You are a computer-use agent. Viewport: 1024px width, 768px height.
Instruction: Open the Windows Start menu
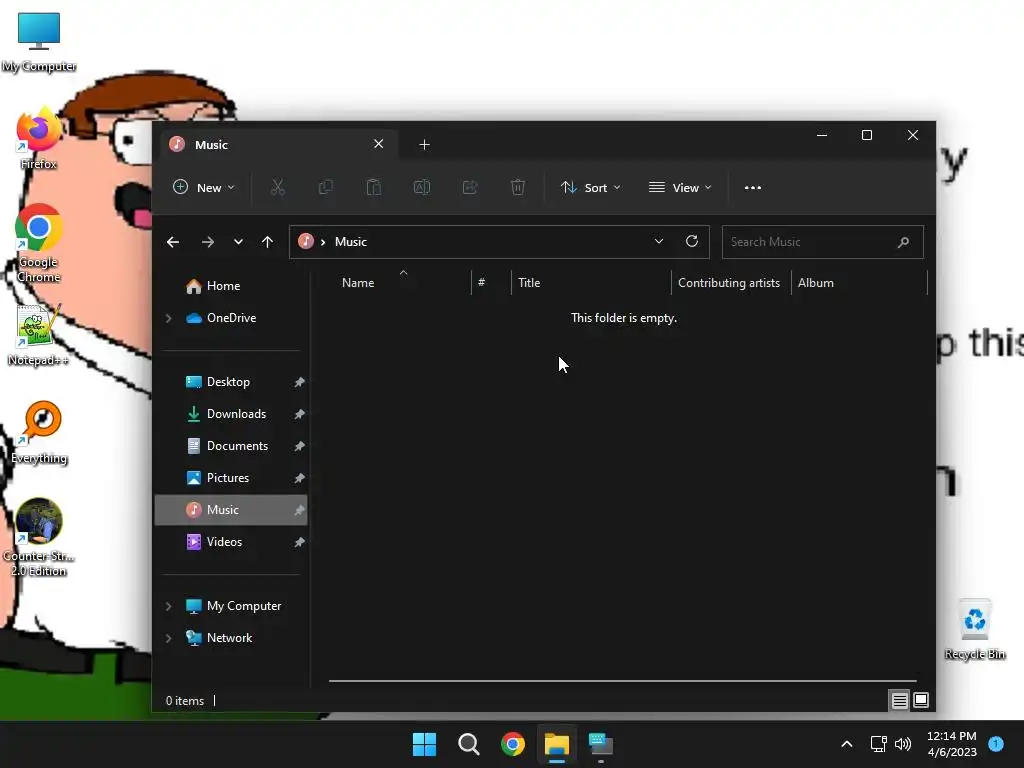424,744
